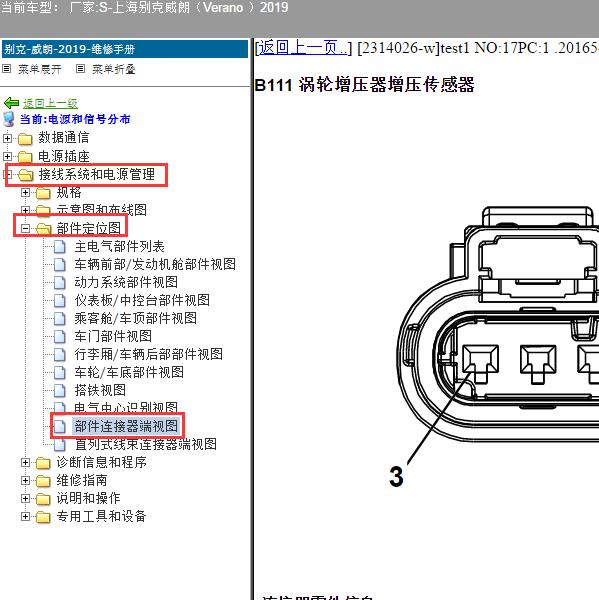Viewport: 599px width, 600px height.
Task: Select the 电源插座 folder label
Action: 64,157
